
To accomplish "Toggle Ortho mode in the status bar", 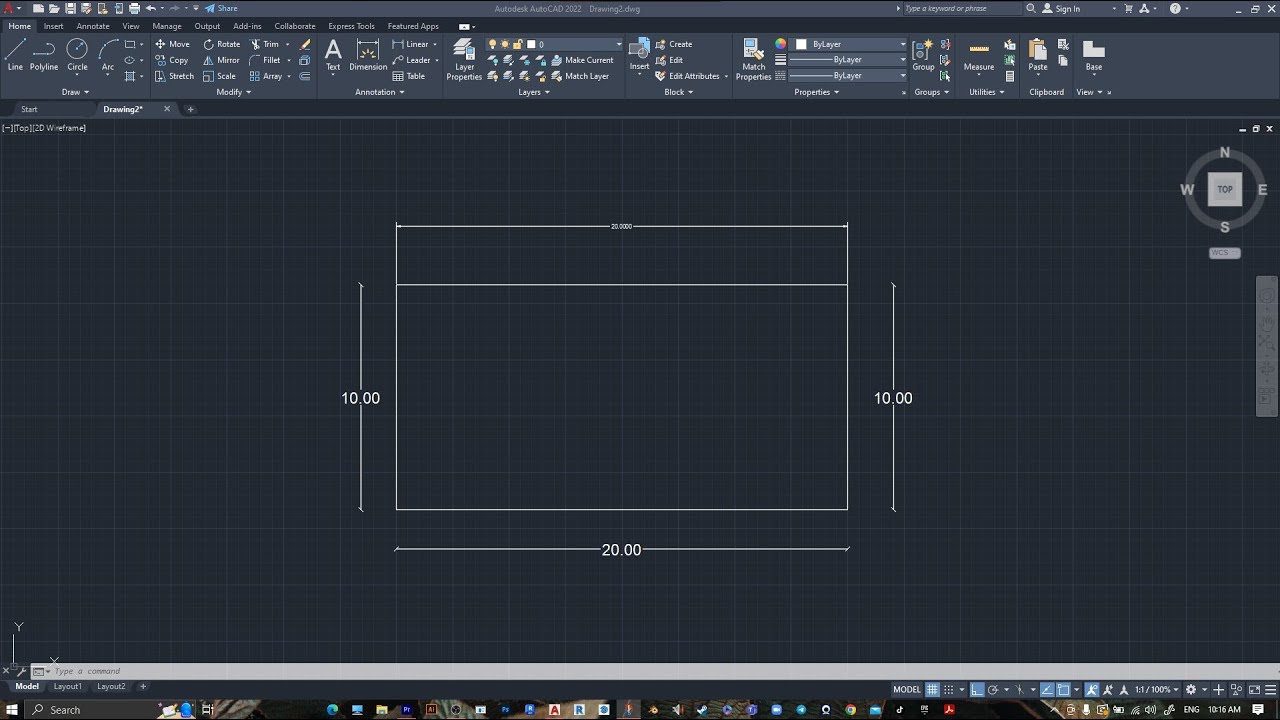I will [x=978, y=689].
